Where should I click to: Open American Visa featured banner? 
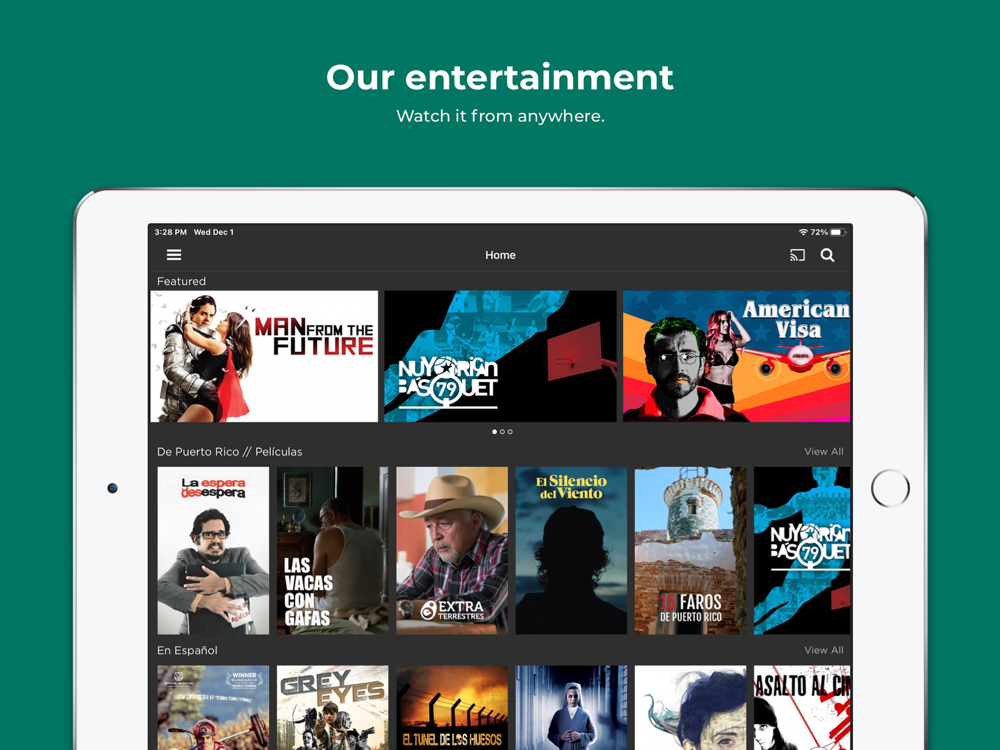tap(737, 357)
